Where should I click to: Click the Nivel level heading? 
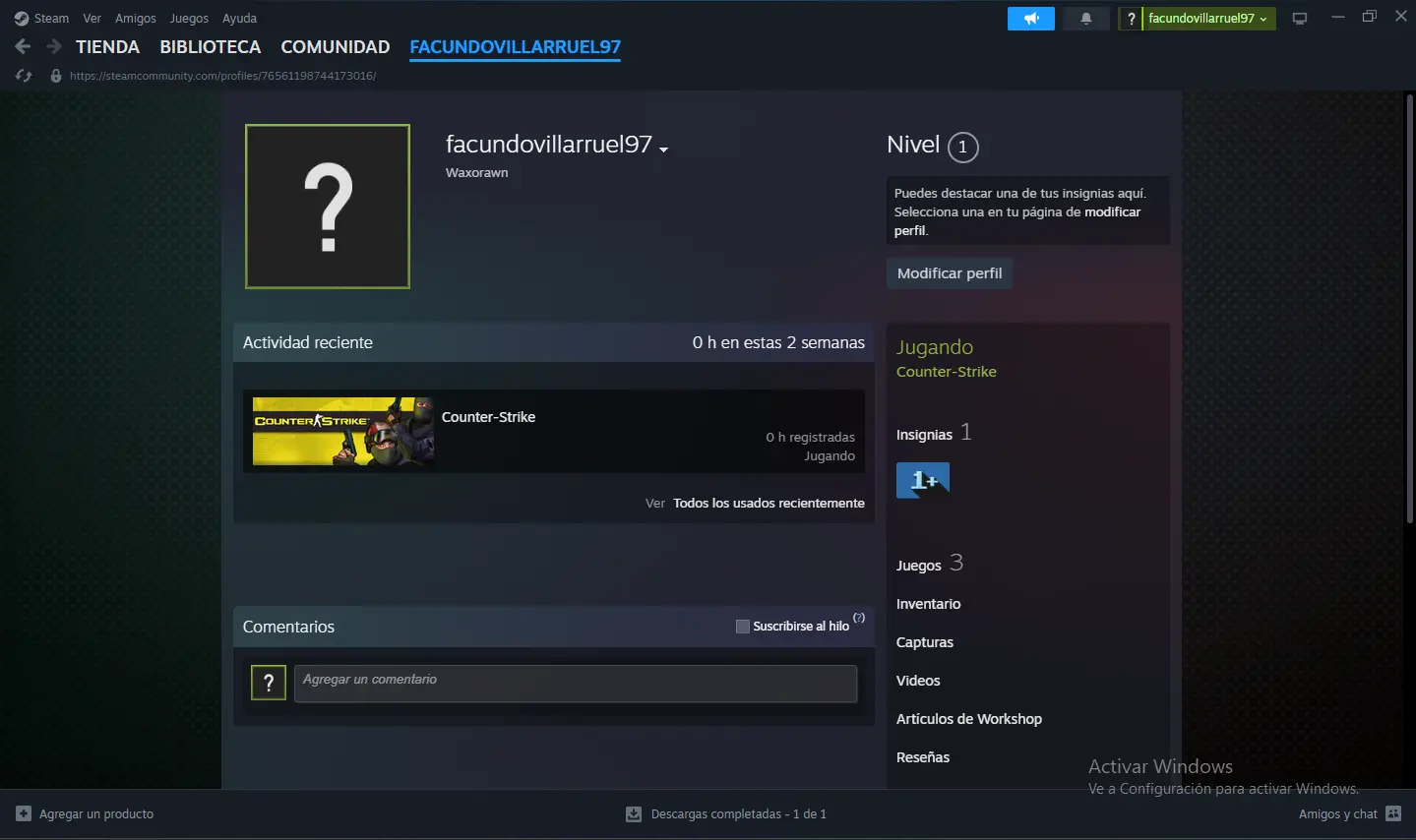(913, 145)
